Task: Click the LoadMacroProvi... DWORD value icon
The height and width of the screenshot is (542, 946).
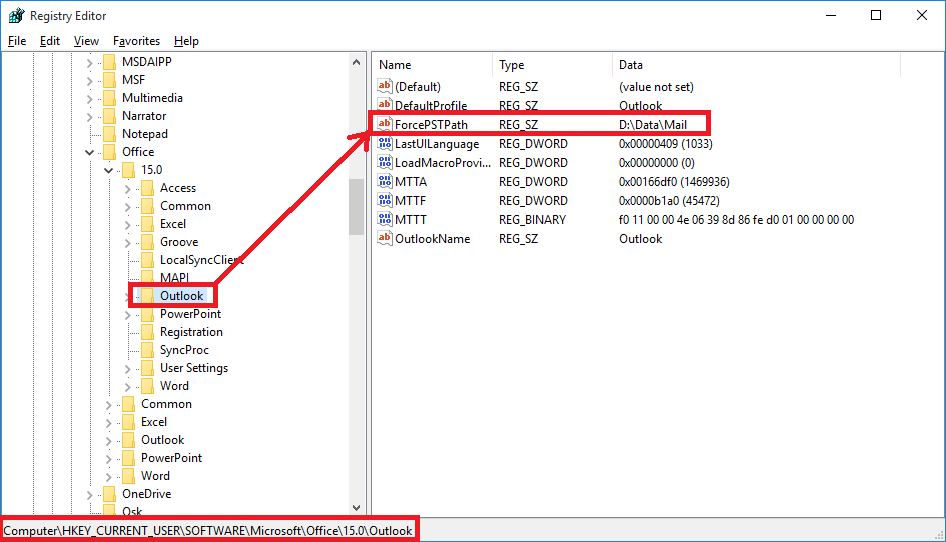Action: click(384, 162)
